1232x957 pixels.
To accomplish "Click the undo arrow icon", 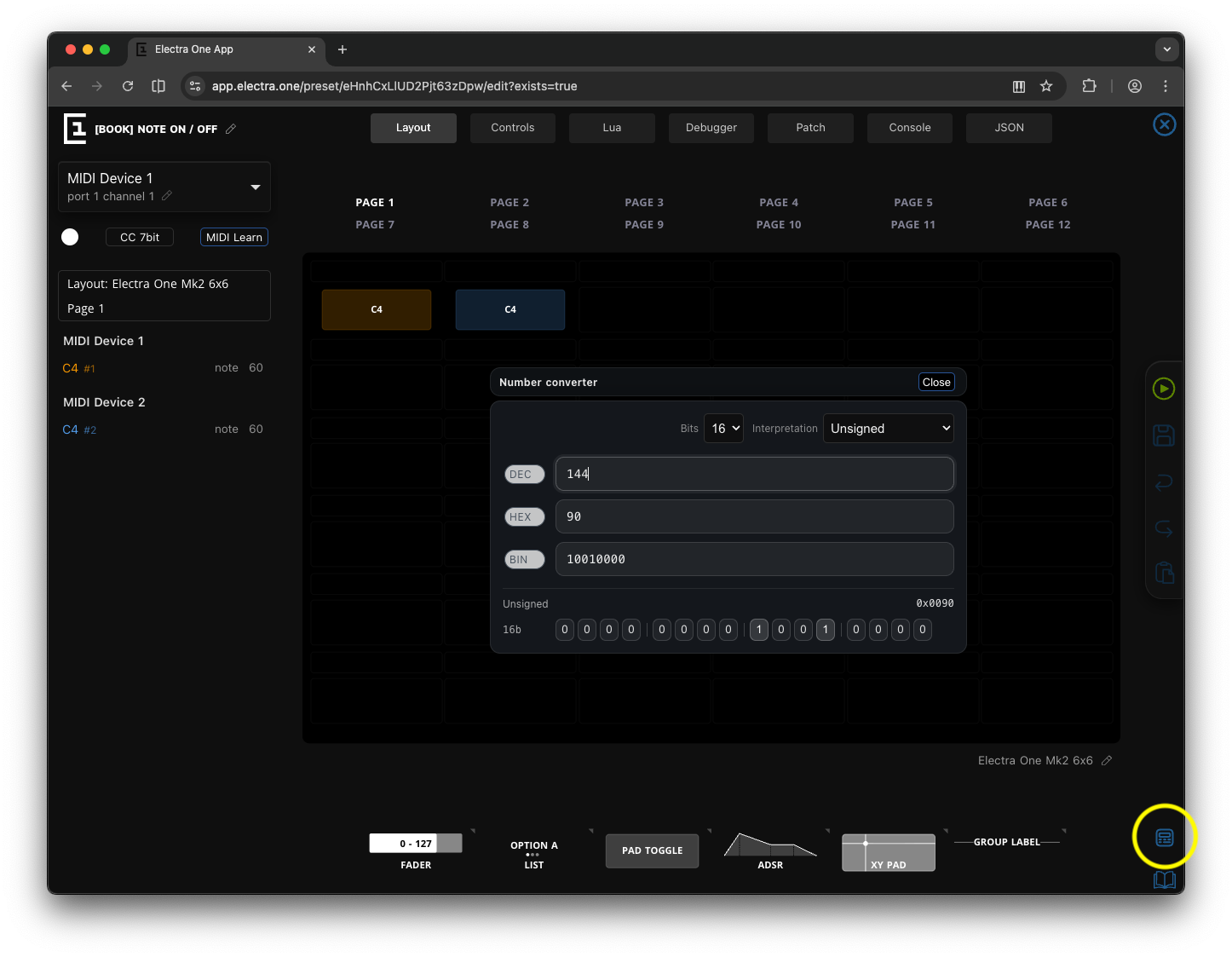I will pos(1164,482).
